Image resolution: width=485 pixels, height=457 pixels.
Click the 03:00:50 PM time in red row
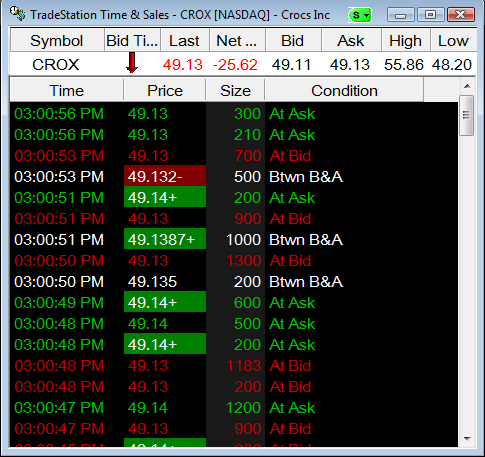pyautogui.click(x=59, y=261)
